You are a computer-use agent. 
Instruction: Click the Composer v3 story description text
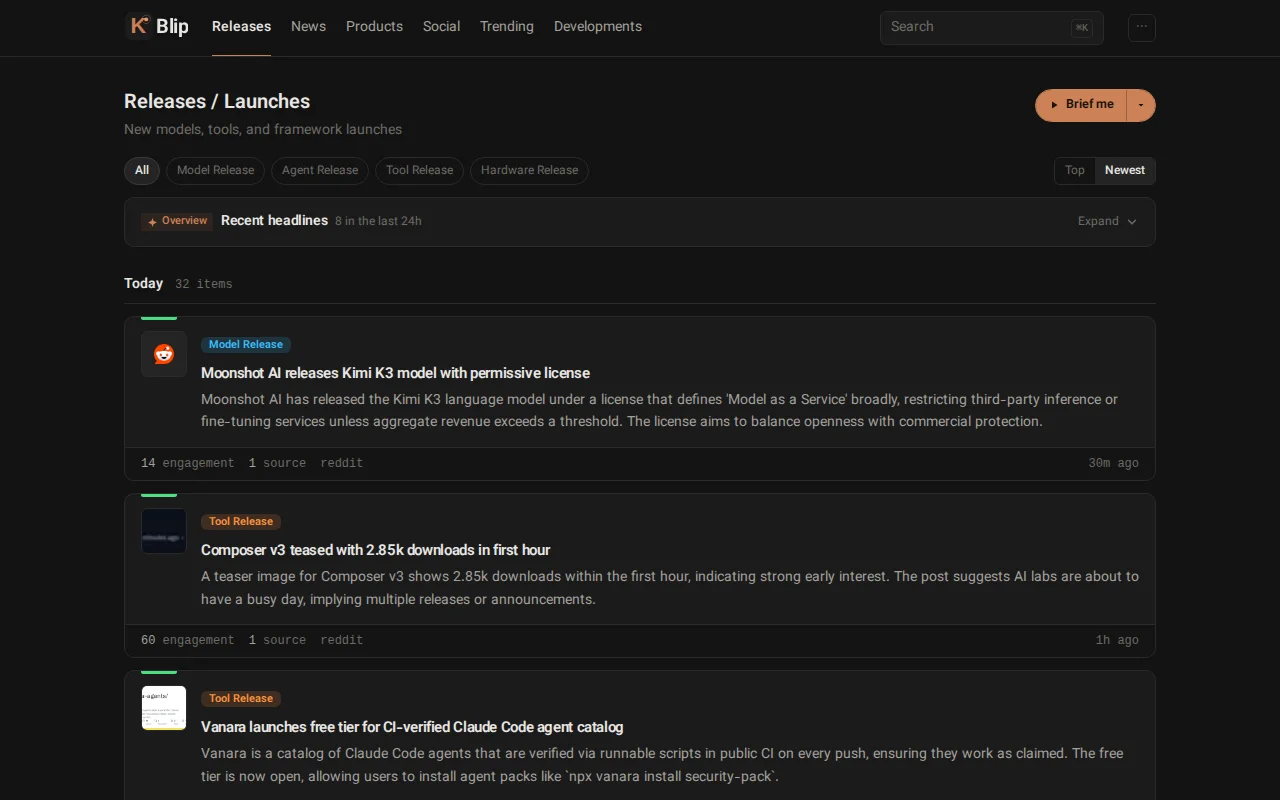(x=670, y=588)
